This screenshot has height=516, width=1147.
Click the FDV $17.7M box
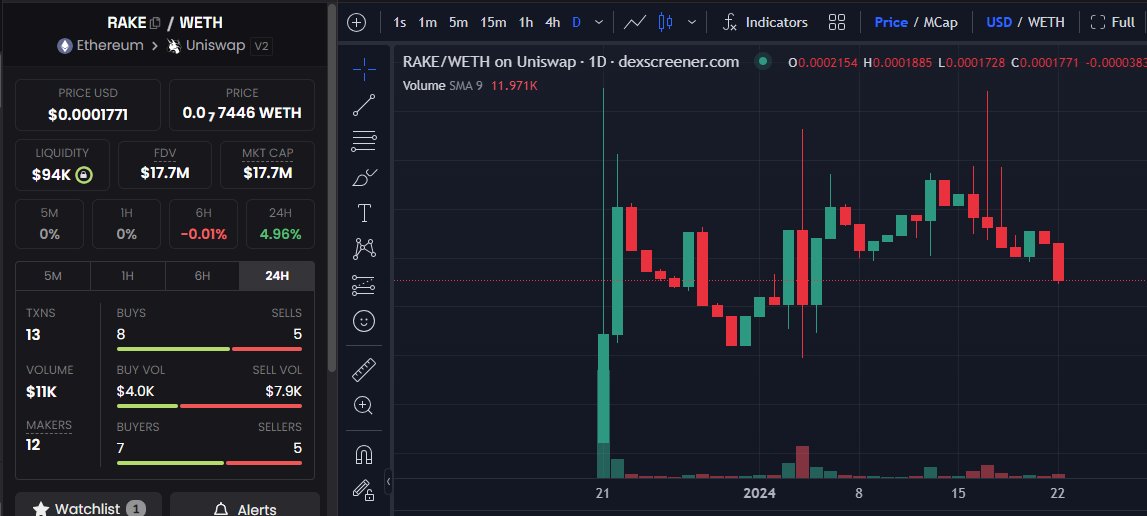[x=165, y=165]
